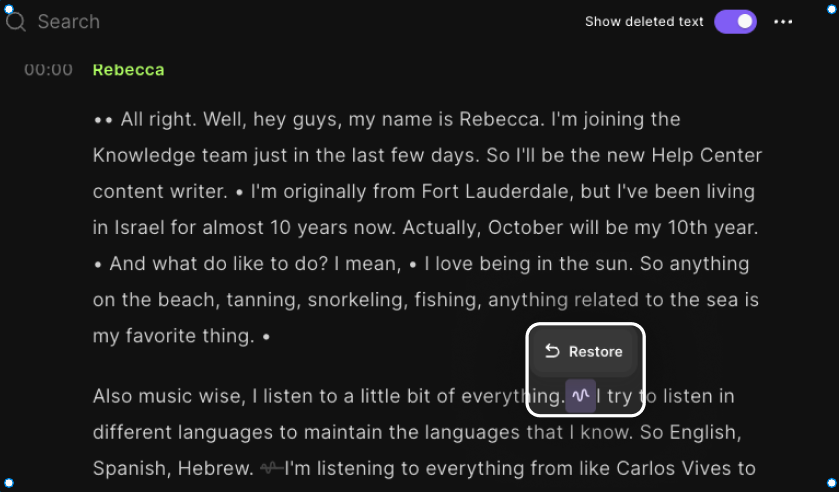Click the 00:00 timestamp
Viewport: 839px width, 492px height.
pos(48,70)
